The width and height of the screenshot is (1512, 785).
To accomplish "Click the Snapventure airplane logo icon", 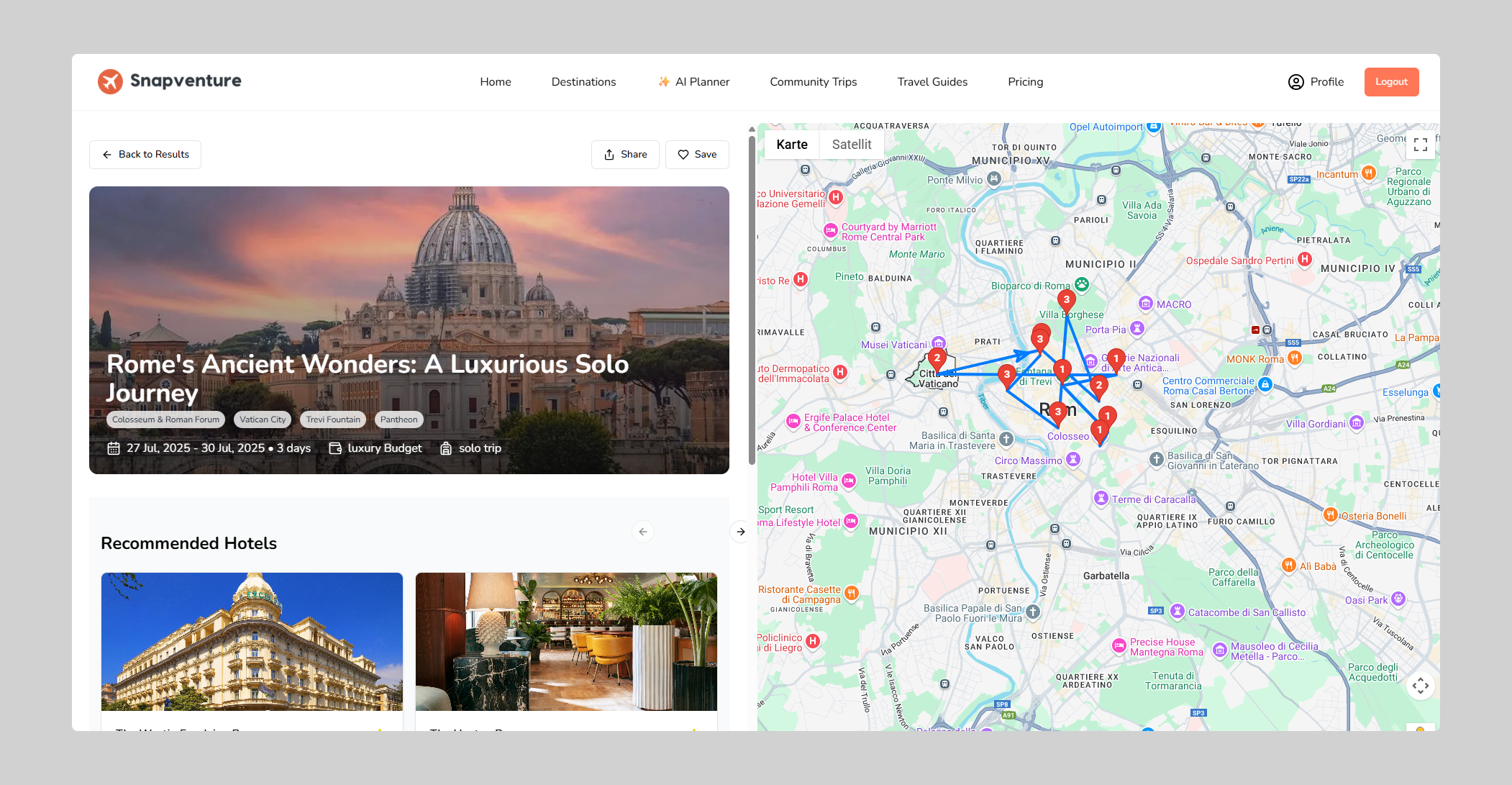I will pyautogui.click(x=110, y=81).
